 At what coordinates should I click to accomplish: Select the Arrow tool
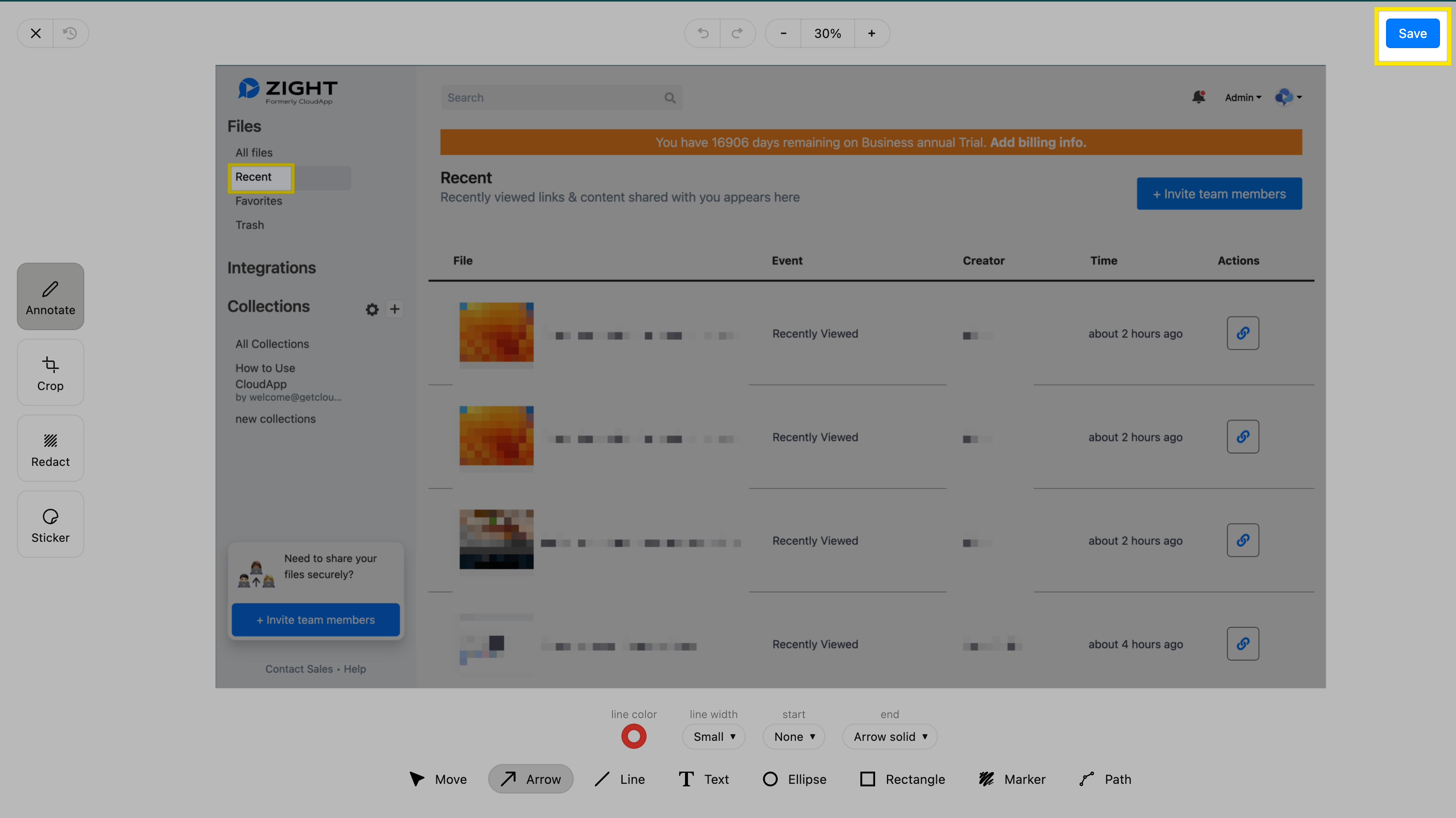point(531,779)
